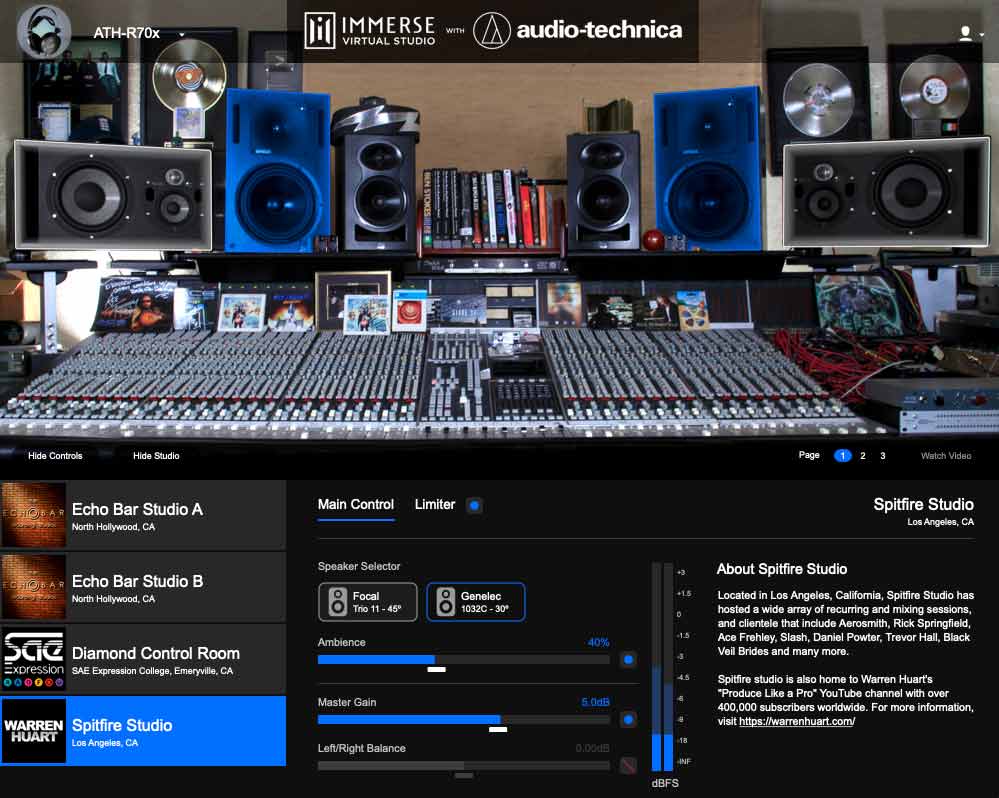Viewport: 999px width, 798px height.
Task: Click the SAE Expression logo thumbnail
Action: pyautogui.click(x=34, y=658)
